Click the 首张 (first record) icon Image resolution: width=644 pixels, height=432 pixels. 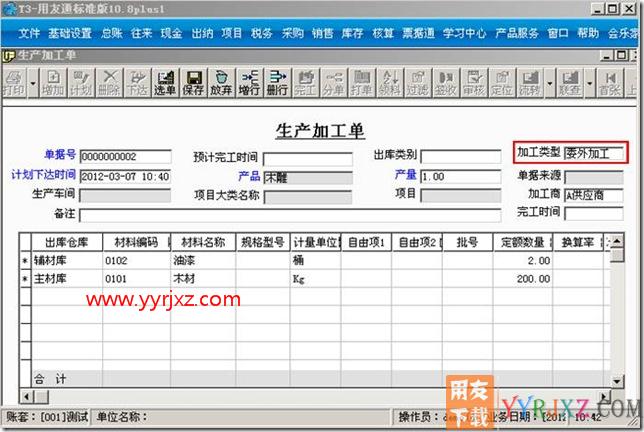click(610, 83)
